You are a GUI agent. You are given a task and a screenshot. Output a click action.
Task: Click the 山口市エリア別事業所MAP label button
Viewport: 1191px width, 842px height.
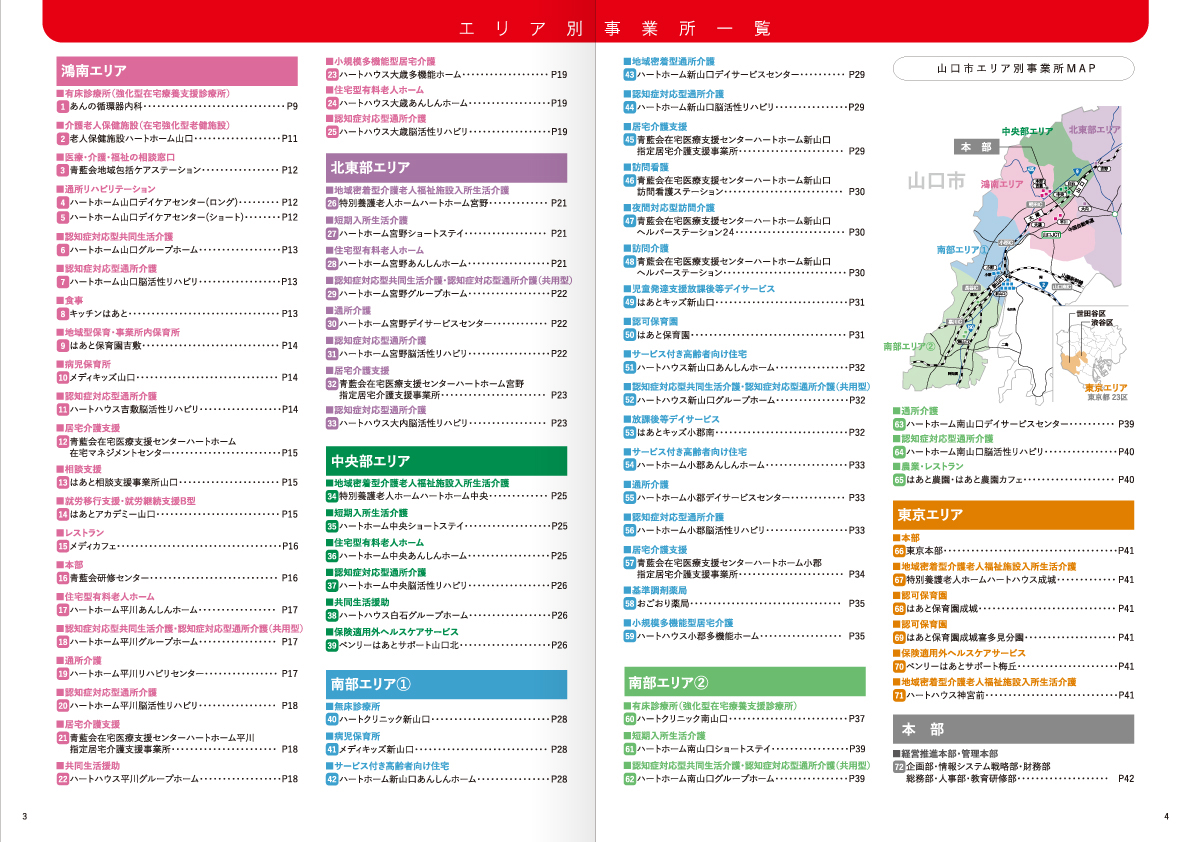tap(1013, 69)
